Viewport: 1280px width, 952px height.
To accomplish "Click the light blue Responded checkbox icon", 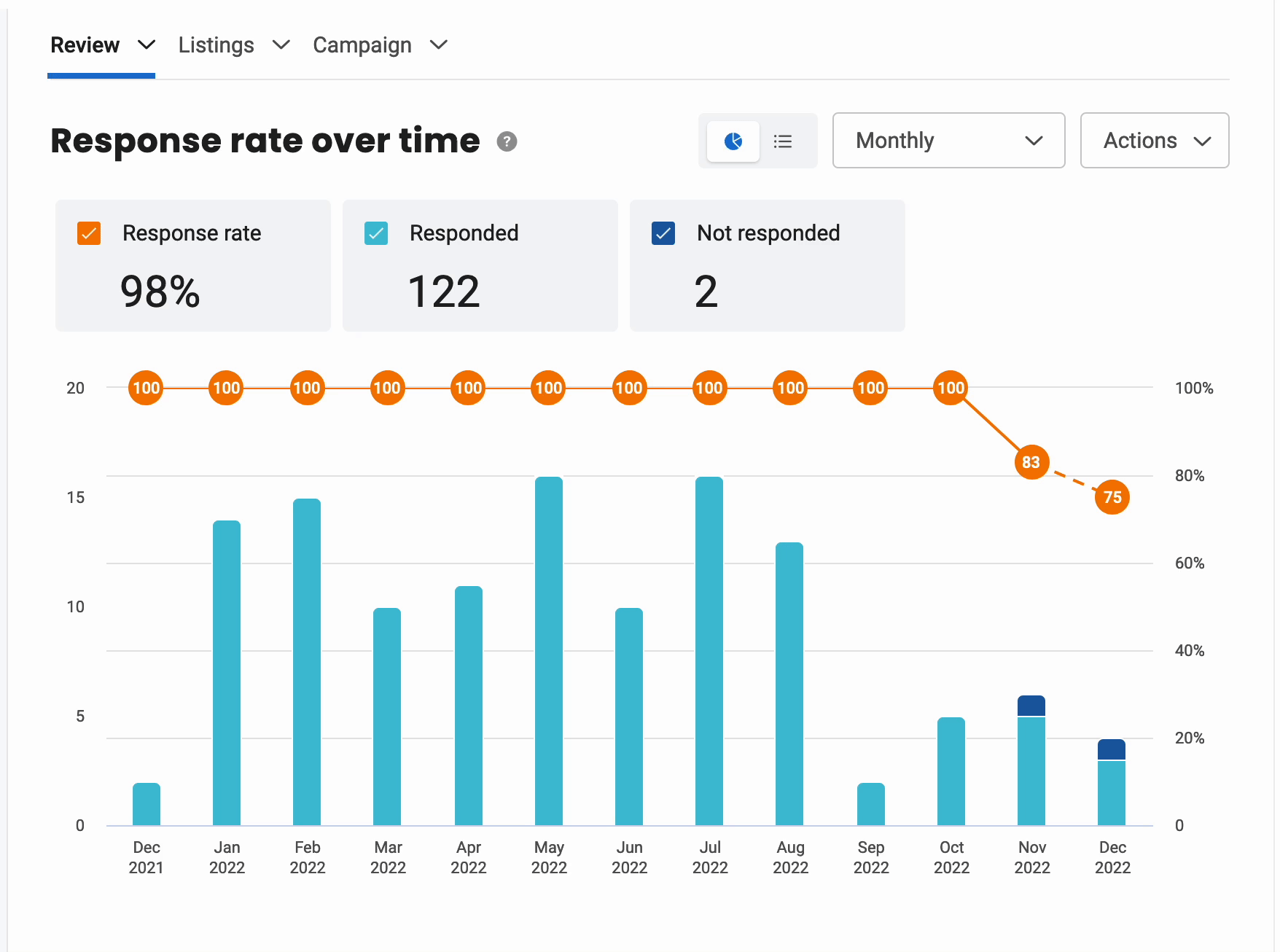I will pos(375,233).
